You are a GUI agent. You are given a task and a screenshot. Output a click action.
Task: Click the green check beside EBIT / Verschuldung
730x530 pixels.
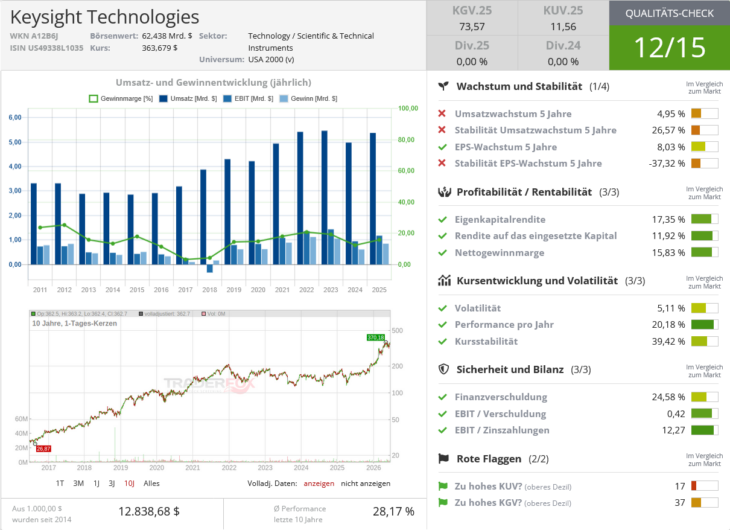pyautogui.click(x=443, y=414)
